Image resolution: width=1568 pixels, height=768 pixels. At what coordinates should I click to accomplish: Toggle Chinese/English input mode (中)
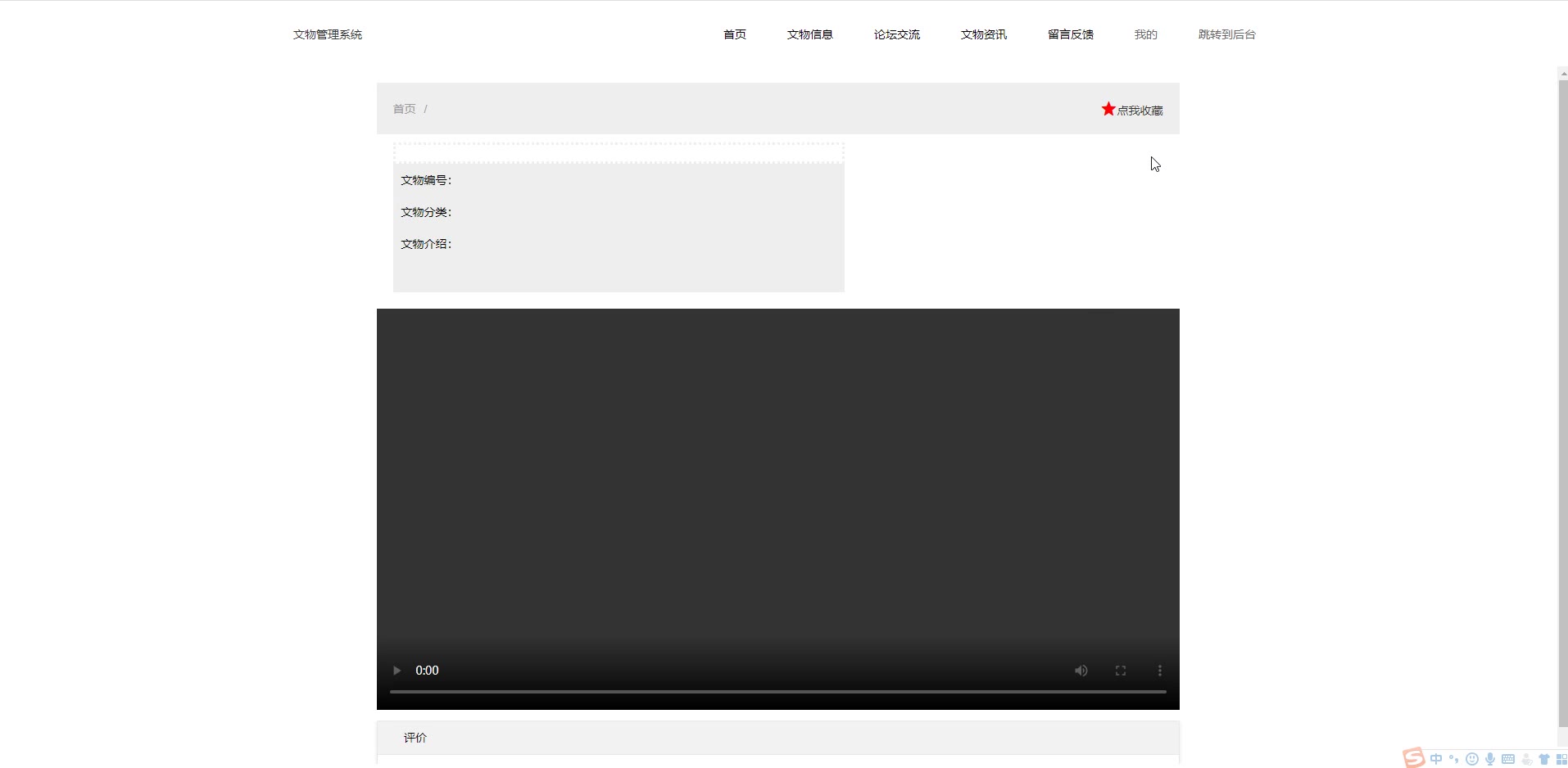(x=1436, y=759)
